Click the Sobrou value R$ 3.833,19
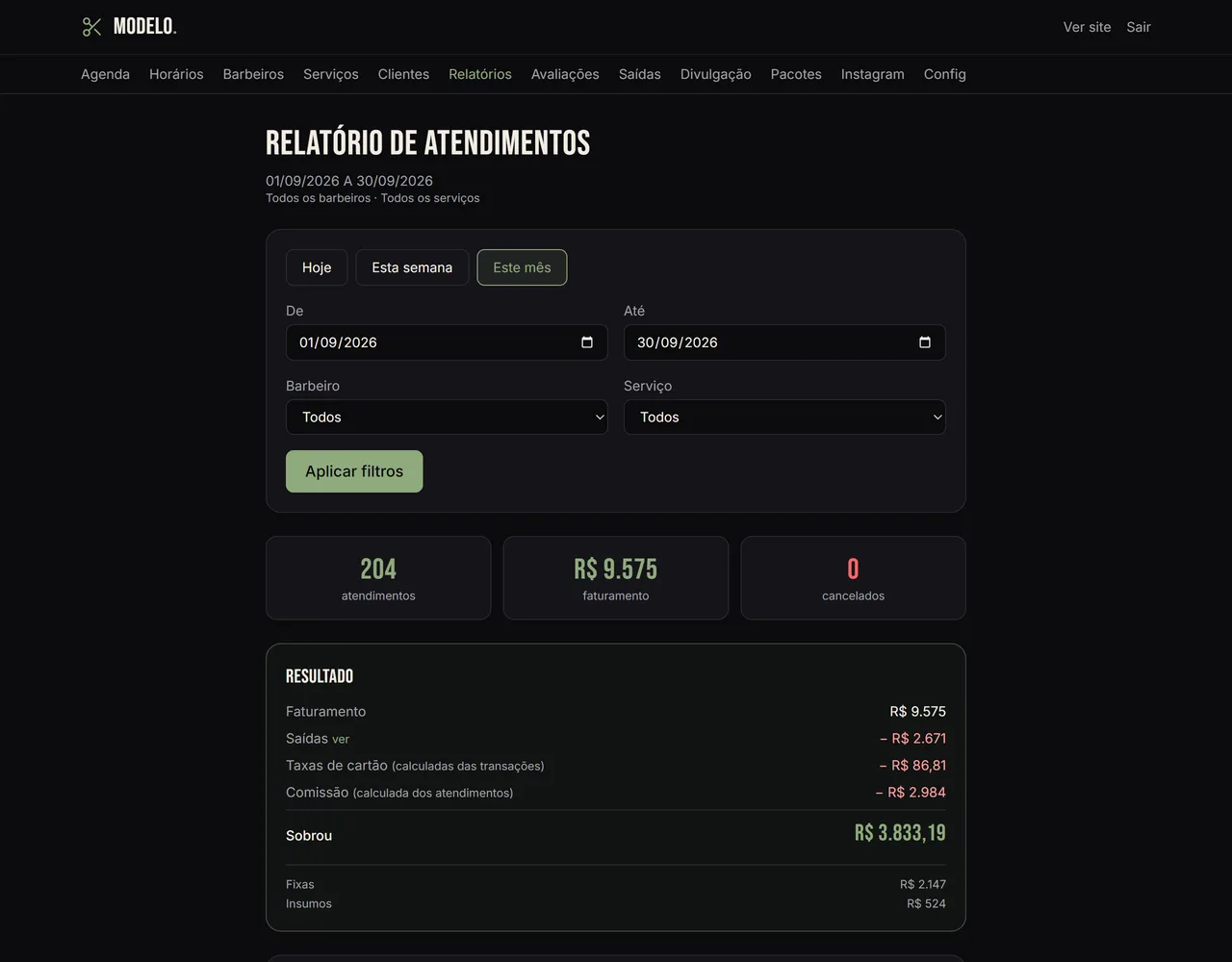The width and height of the screenshot is (1232, 962). pyautogui.click(x=900, y=833)
